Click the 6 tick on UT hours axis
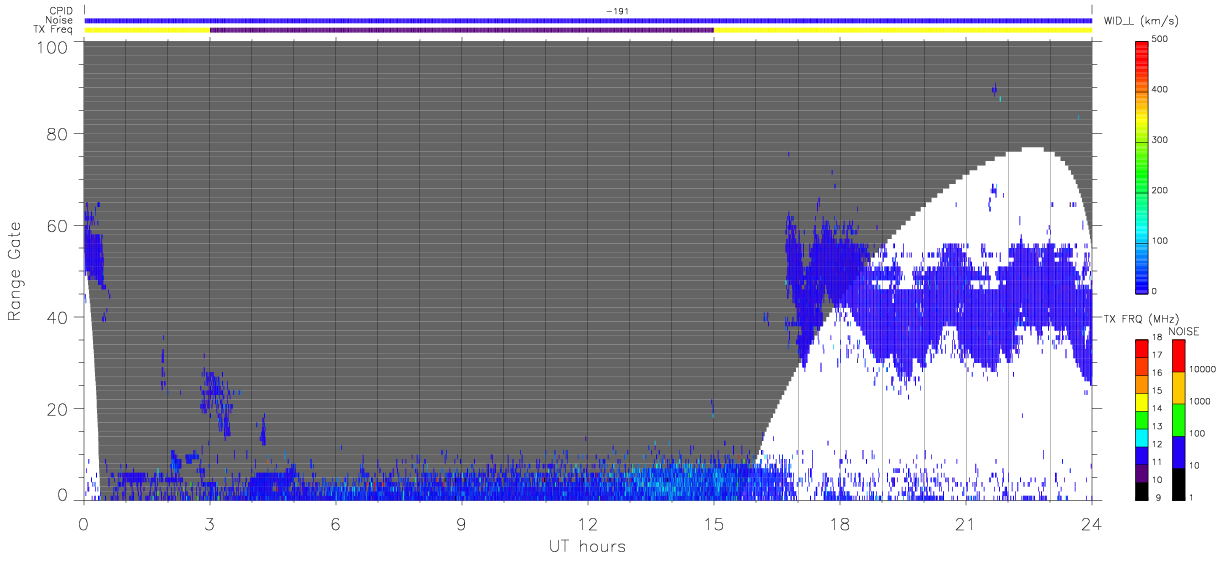This screenshot has width=1228, height=567. pos(335,524)
